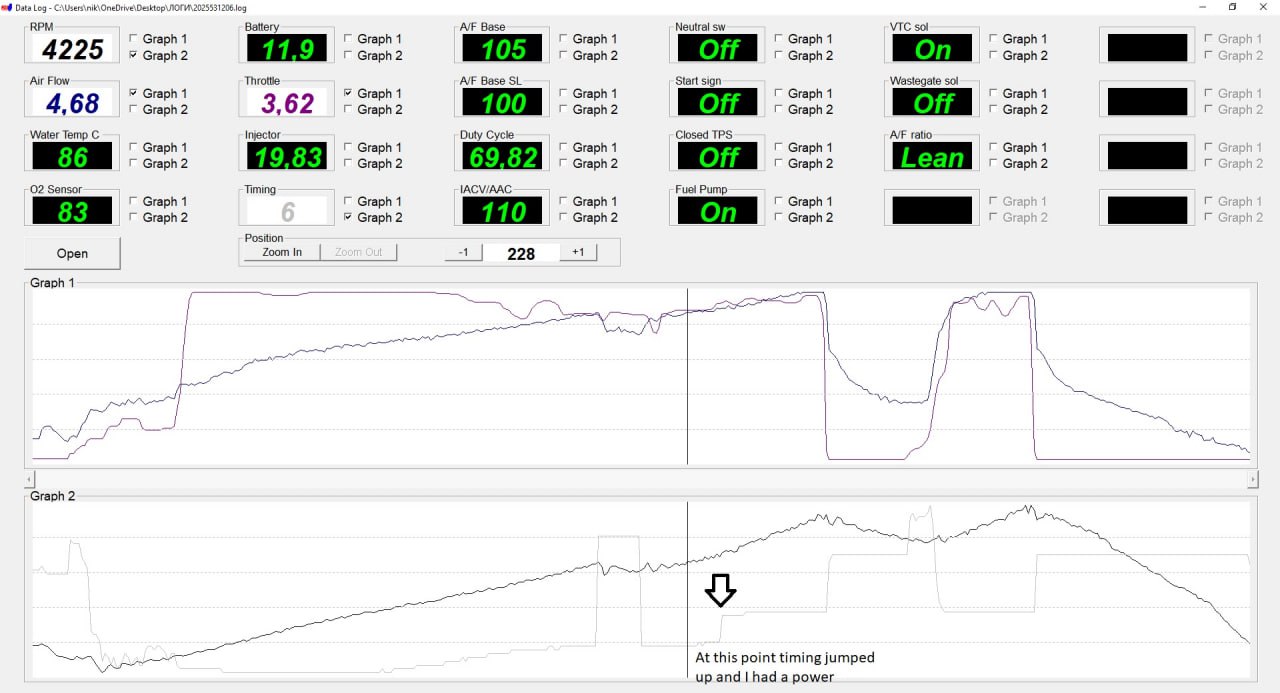Click the horizontal scrollbar track under Graph 1
The width and height of the screenshot is (1280, 693).
(x=640, y=480)
